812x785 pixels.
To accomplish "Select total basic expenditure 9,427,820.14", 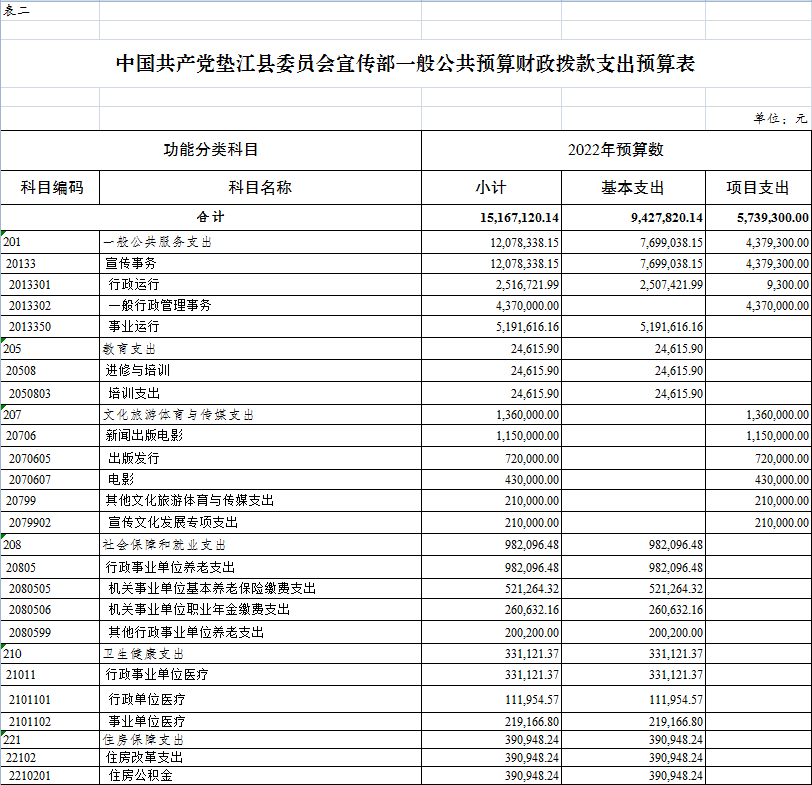I will tap(633, 217).
